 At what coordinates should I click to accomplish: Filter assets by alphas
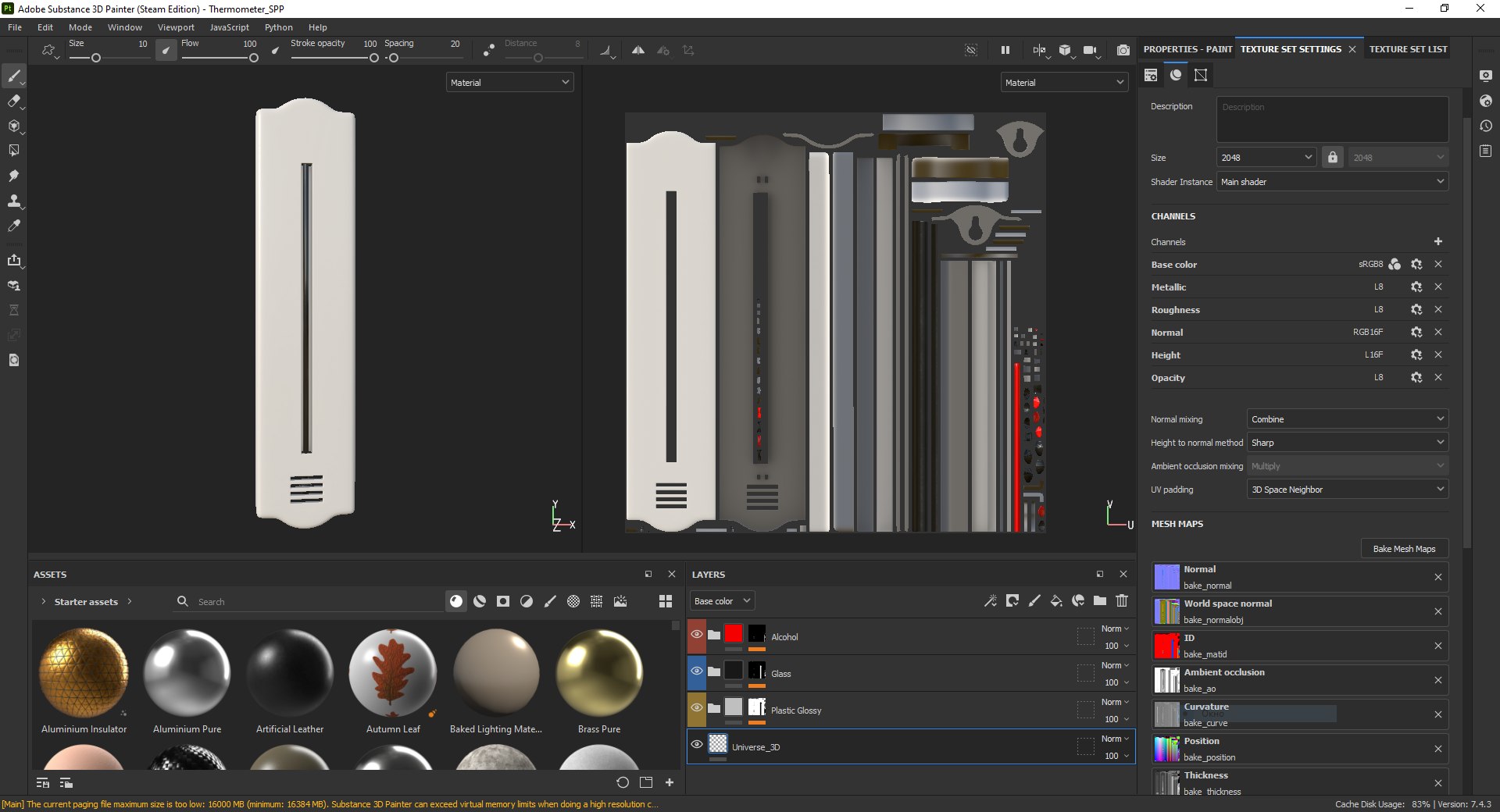tap(573, 601)
